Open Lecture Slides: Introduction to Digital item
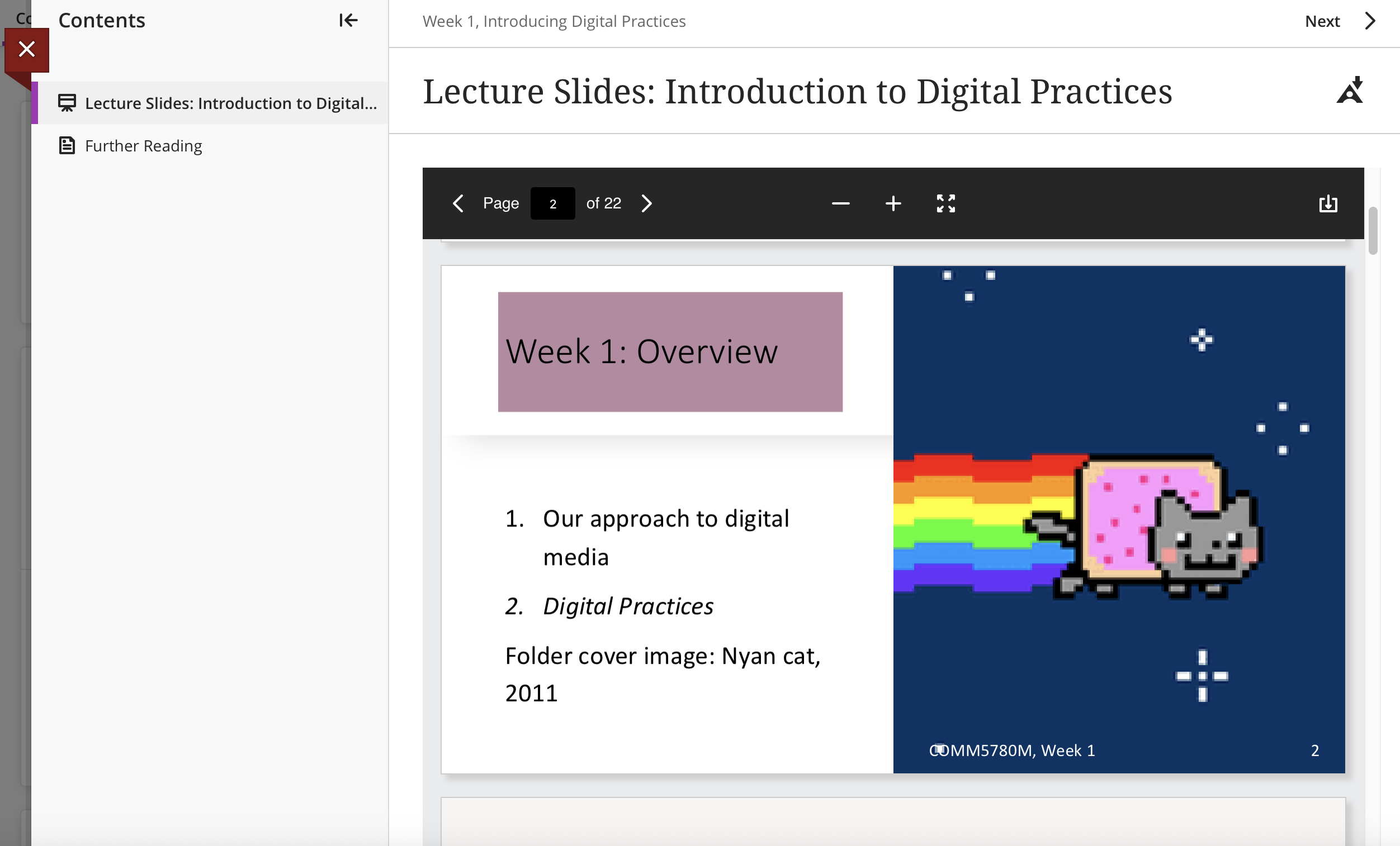Image resolution: width=1400 pixels, height=846 pixels. click(230, 103)
